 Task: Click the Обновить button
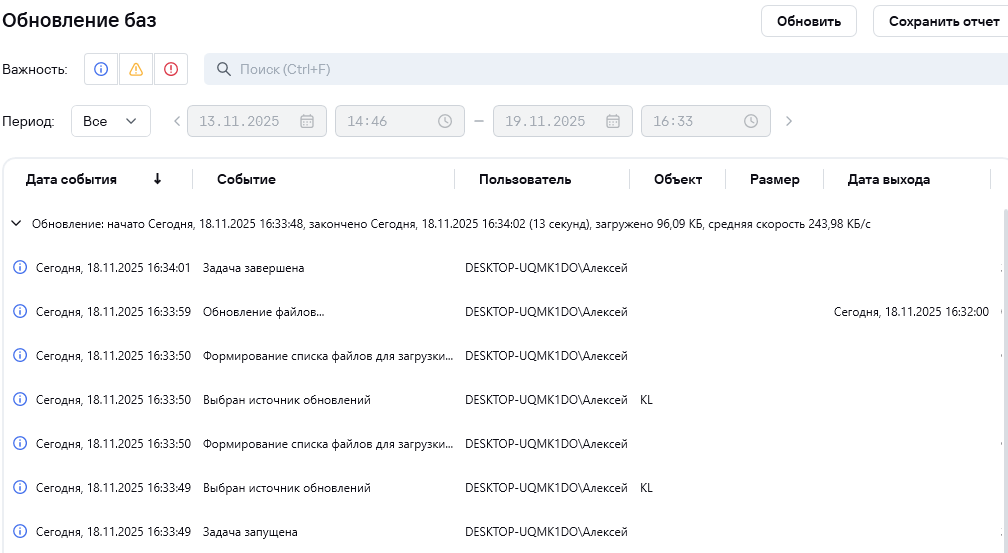click(809, 21)
